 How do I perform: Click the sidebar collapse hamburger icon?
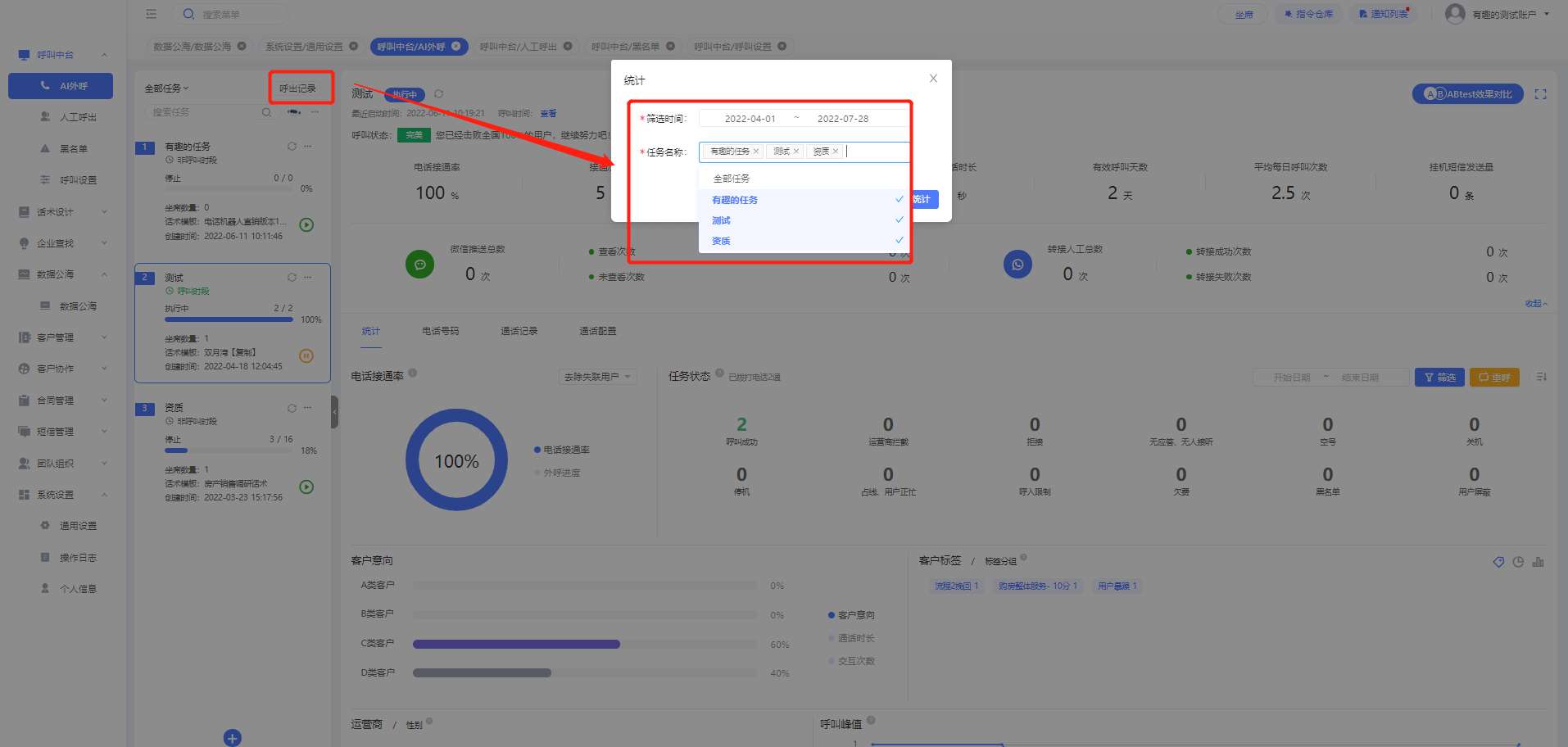coord(151,14)
